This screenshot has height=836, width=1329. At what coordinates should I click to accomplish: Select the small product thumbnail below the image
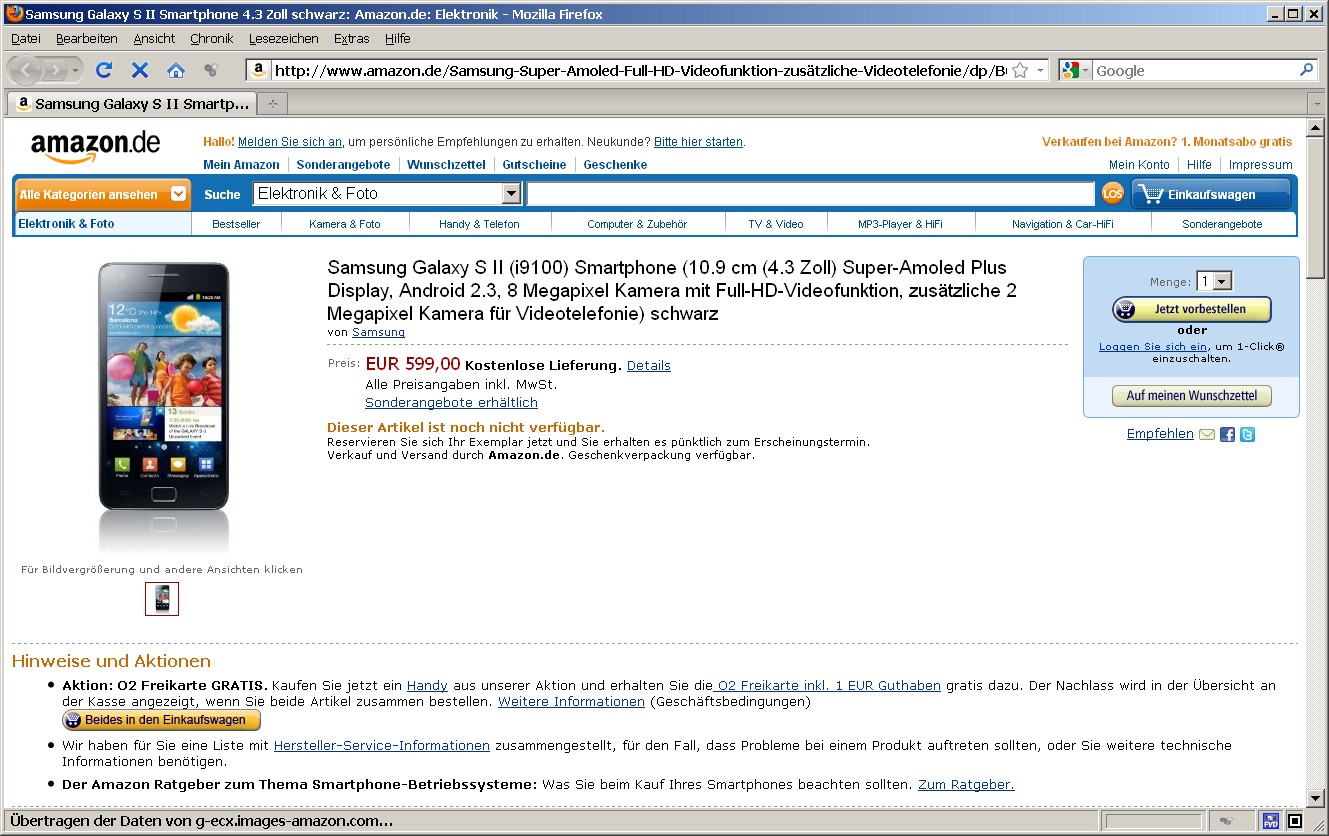(x=162, y=598)
